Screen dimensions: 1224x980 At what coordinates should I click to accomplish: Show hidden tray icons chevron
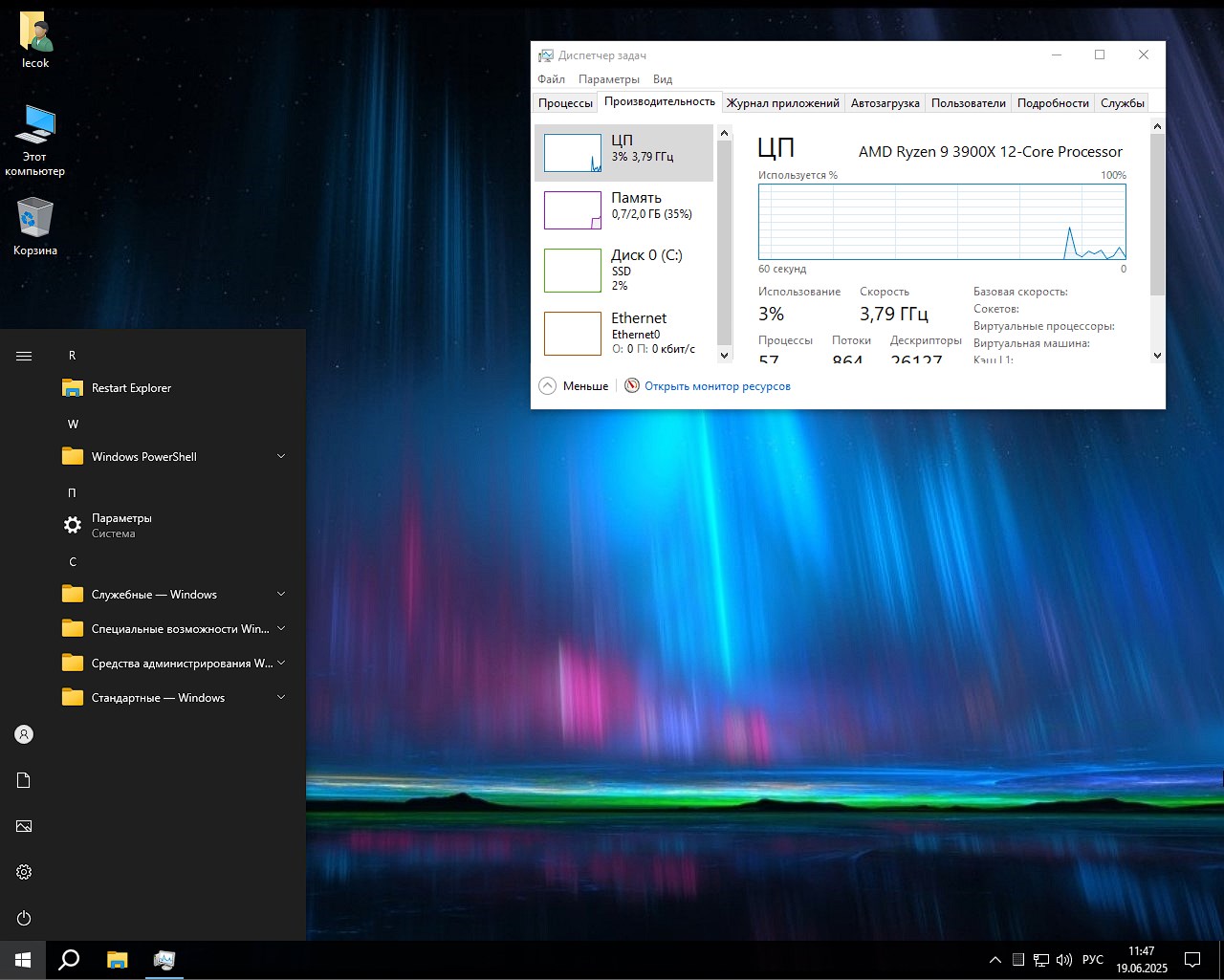click(x=994, y=960)
